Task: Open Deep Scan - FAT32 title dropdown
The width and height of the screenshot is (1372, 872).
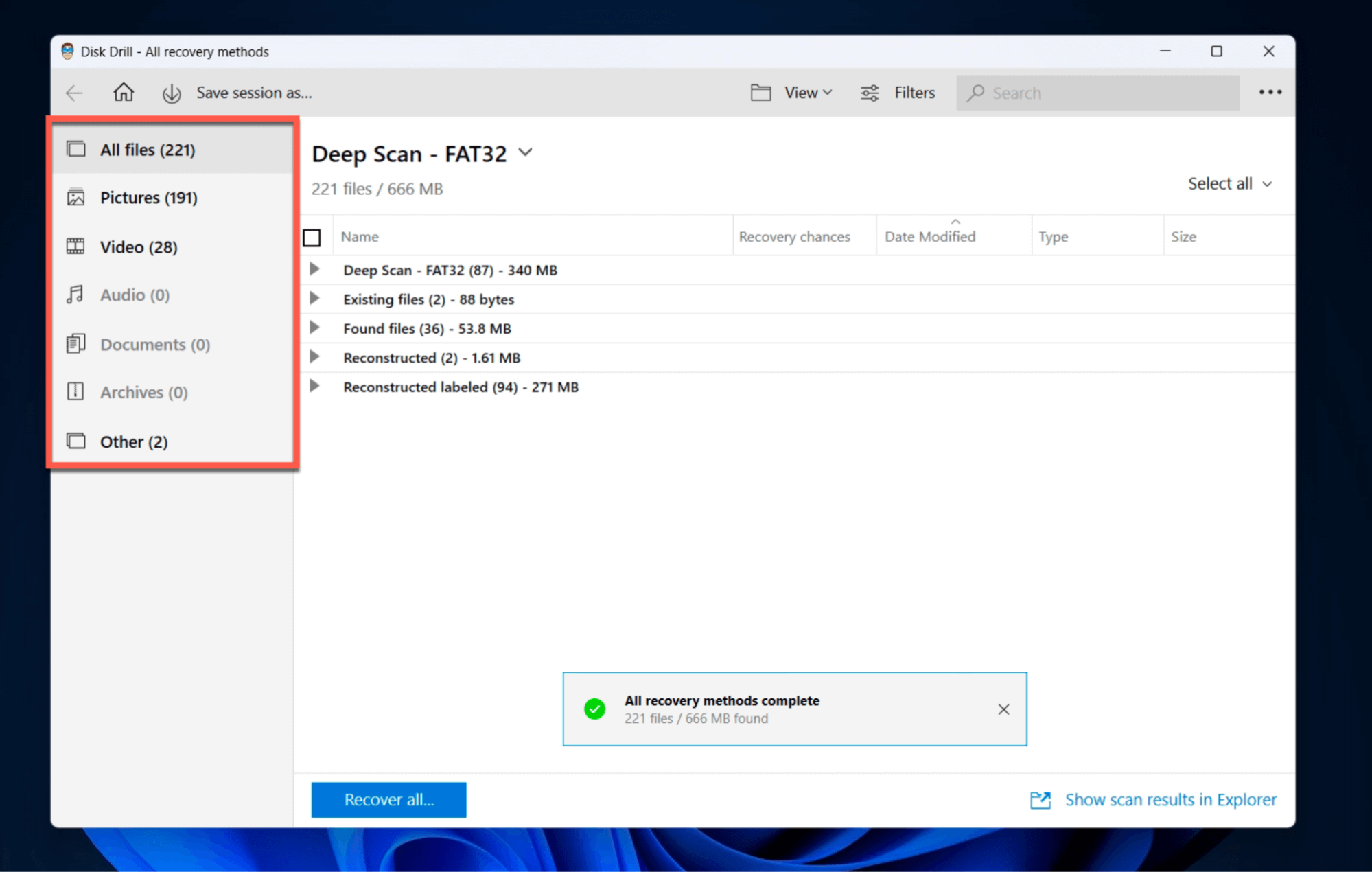Action: [526, 152]
